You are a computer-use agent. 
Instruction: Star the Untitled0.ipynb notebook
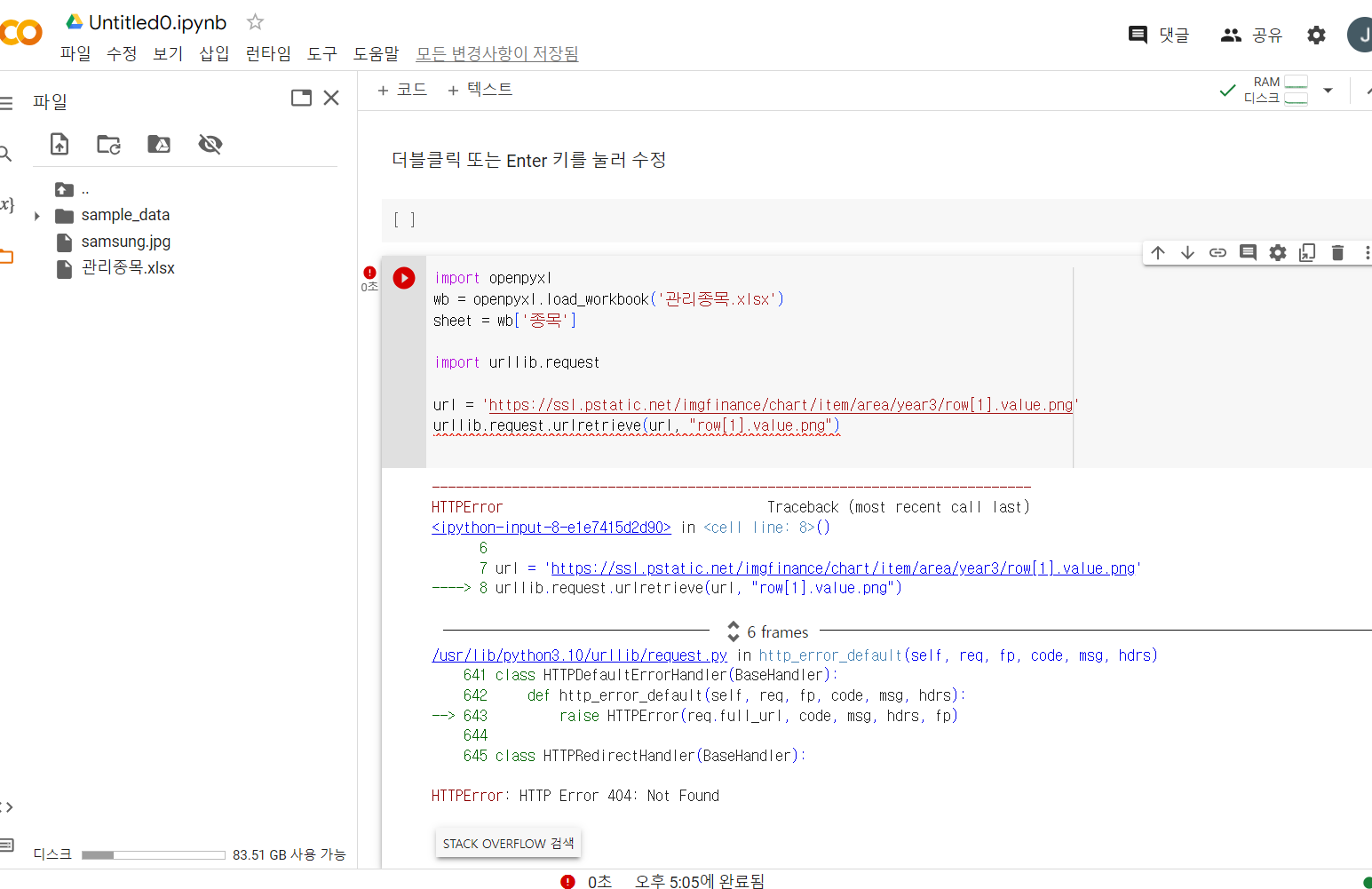[x=255, y=22]
